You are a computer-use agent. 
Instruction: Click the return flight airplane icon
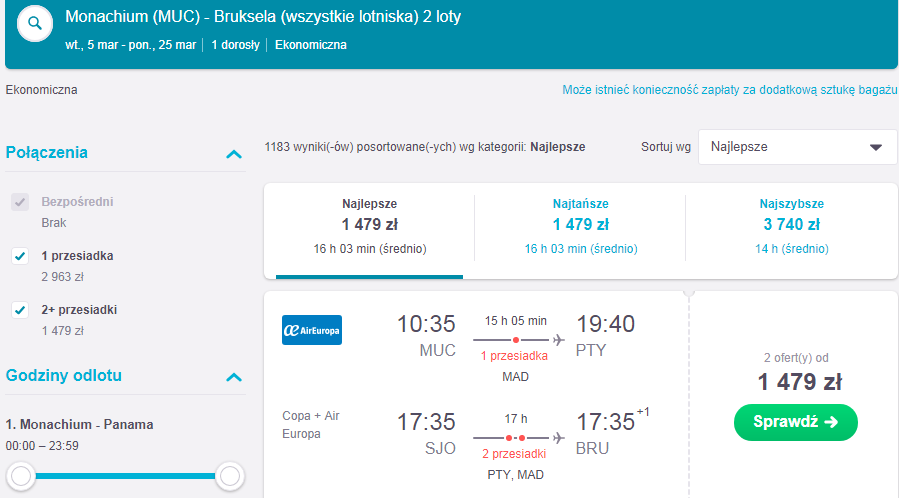click(x=558, y=438)
